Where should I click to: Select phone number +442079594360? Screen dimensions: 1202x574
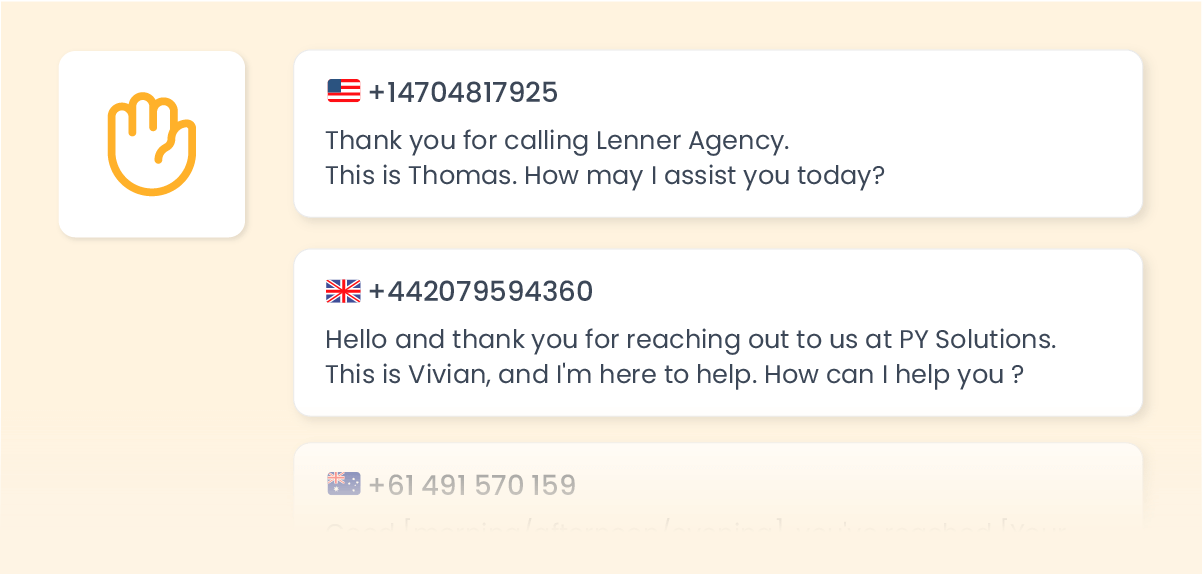point(480,292)
